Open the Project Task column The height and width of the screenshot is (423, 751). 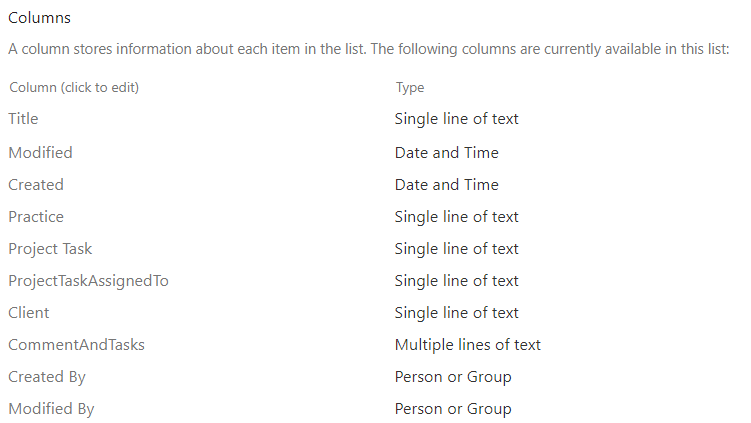[x=50, y=249]
